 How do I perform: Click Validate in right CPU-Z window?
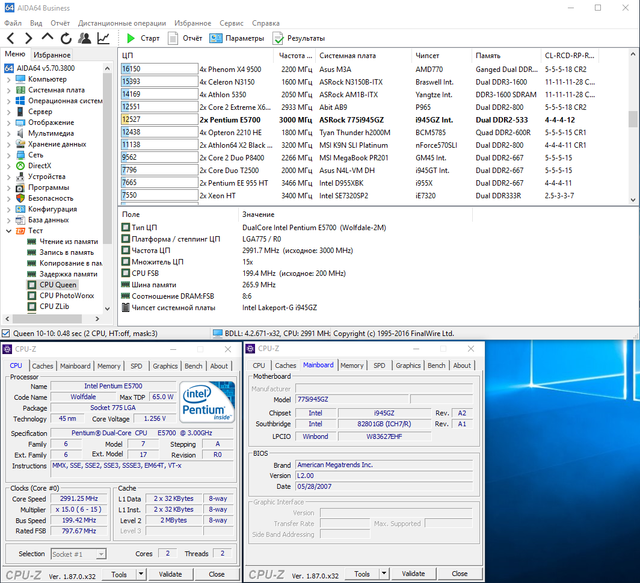click(413, 574)
